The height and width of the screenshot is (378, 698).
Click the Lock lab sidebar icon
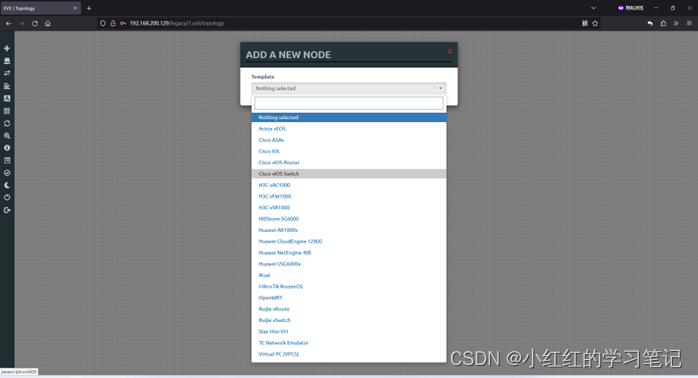[x=7, y=173]
